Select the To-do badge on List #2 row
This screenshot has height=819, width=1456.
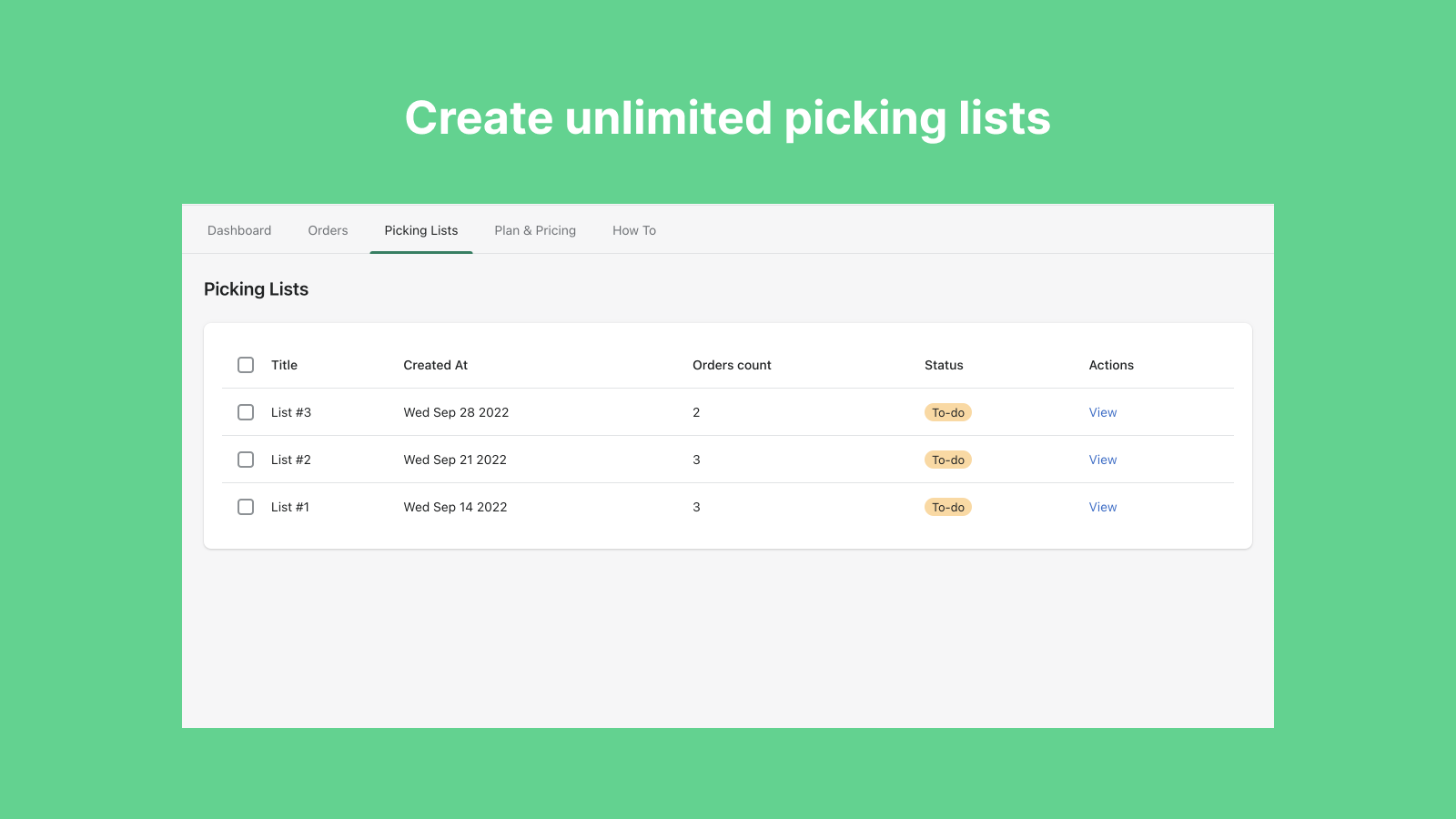click(x=948, y=460)
